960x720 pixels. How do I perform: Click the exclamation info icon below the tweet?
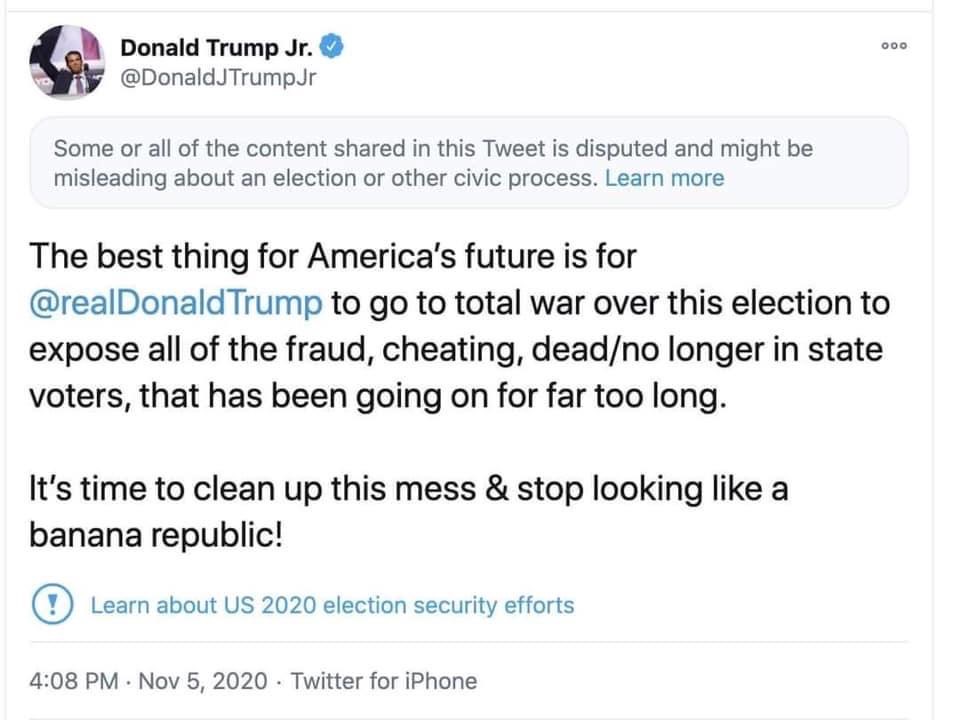50,605
